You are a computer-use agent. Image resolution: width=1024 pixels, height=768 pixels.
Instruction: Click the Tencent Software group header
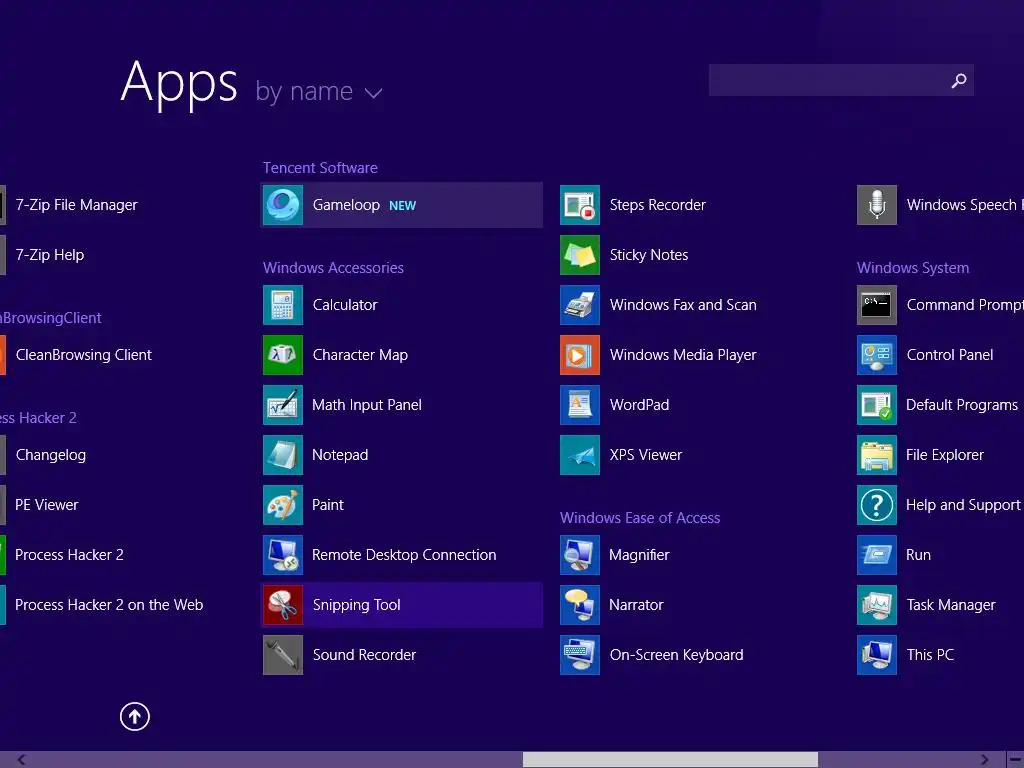tap(320, 168)
